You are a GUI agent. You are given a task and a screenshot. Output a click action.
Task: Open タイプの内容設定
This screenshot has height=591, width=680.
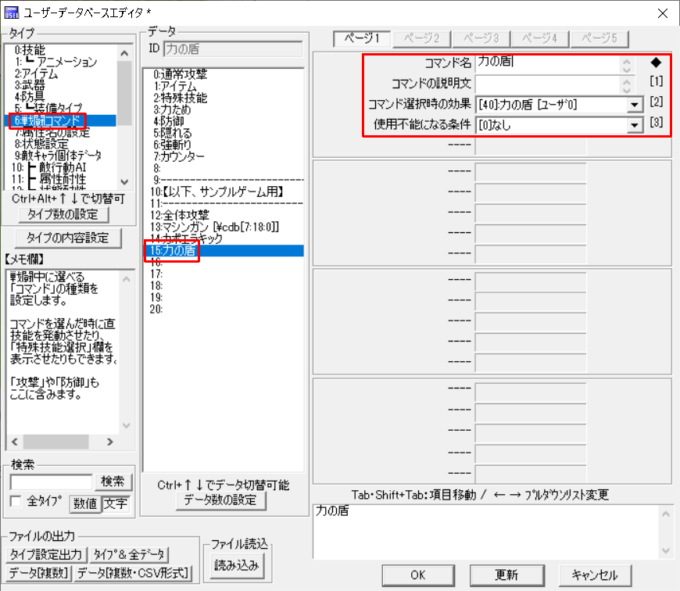(x=65, y=237)
